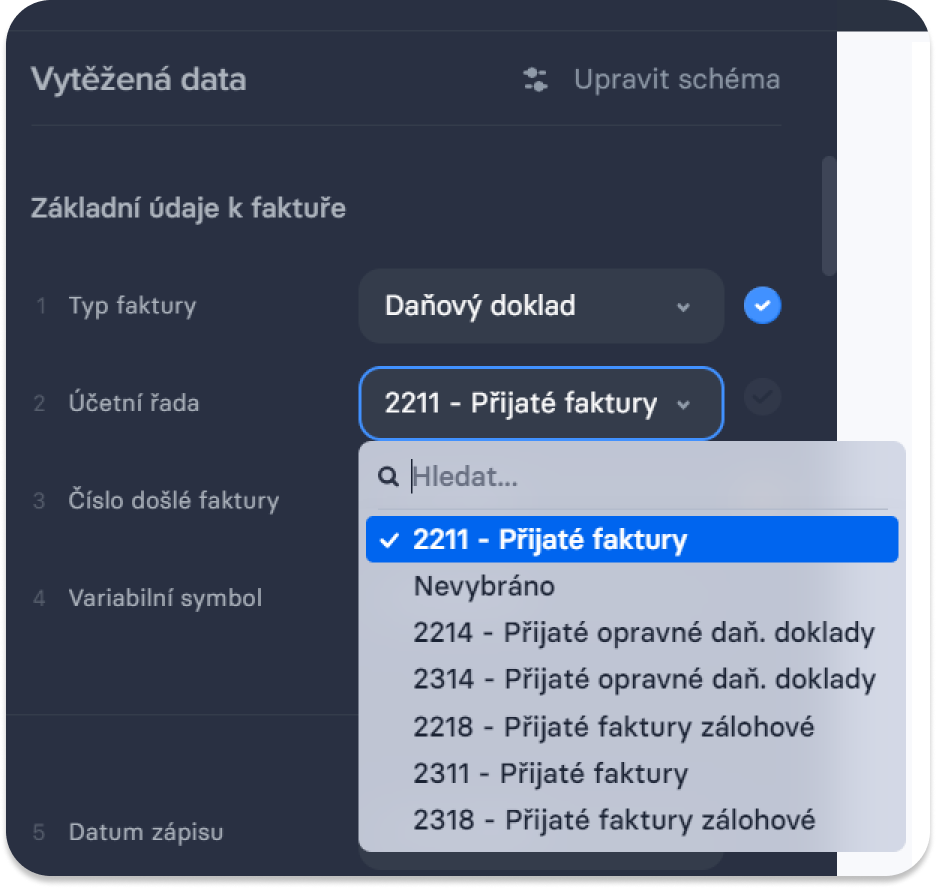
Task: Click the search magnifier icon
Action: (388, 476)
